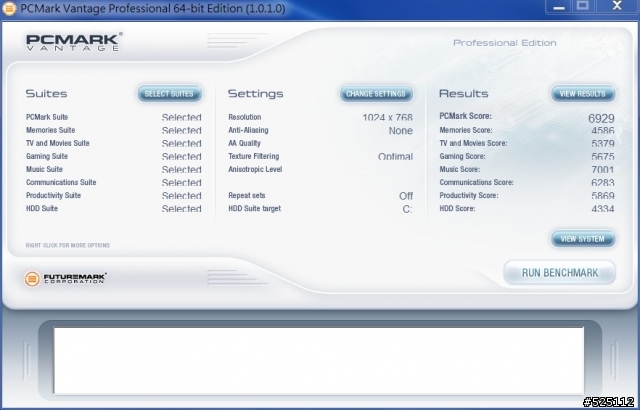Viewport: 640px width, 410px height.
Task: Minimize the PCMark Vantage window
Action: (x=559, y=7)
